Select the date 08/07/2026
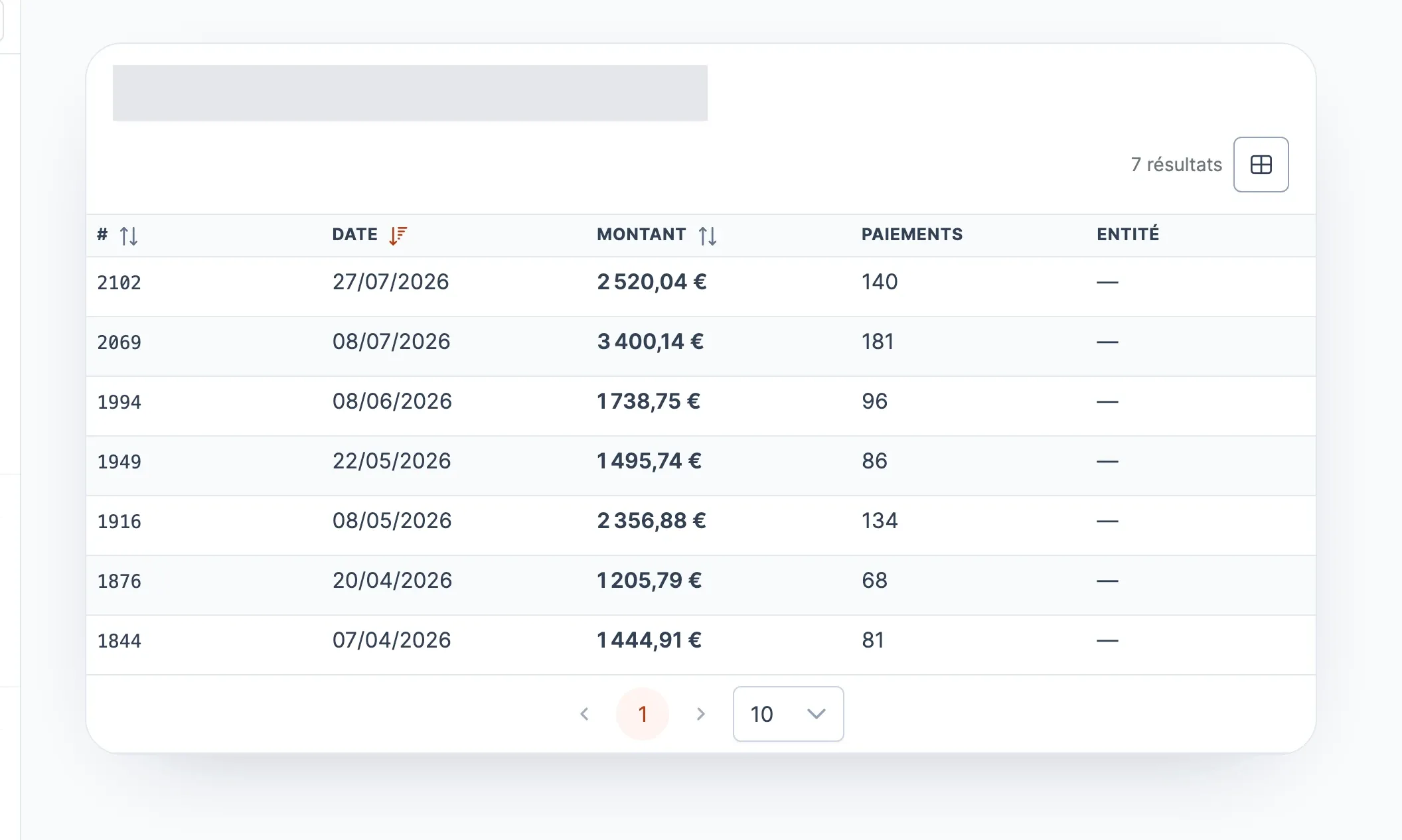Image resolution: width=1402 pixels, height=840 pixels. (x=391, y=342)
